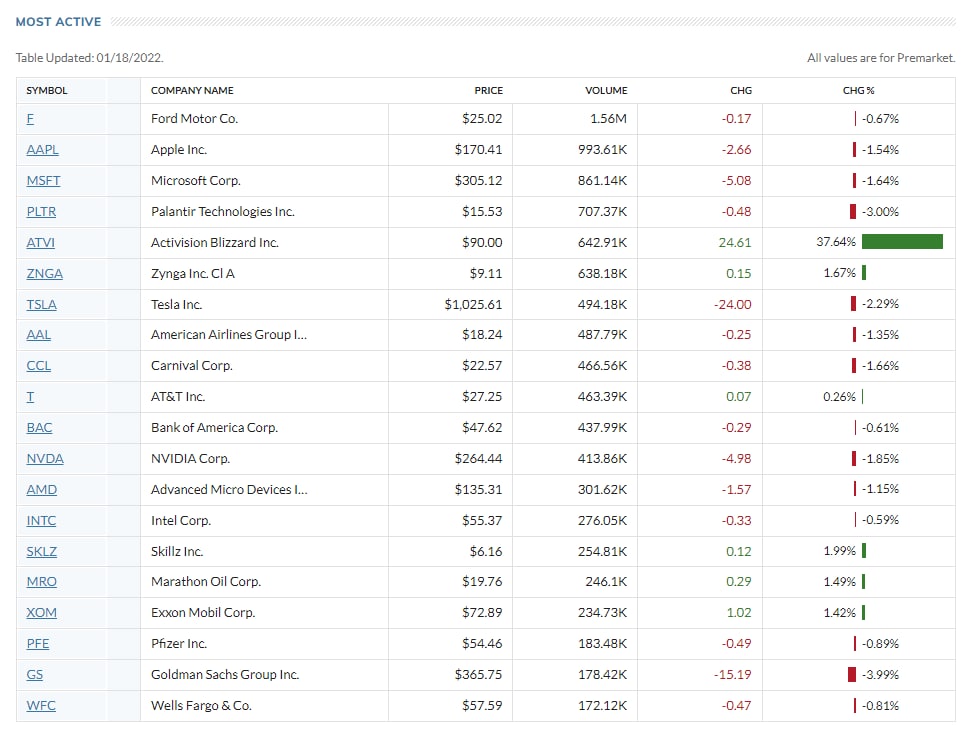The height and width of the screenshot is (734, 972).
Task: Click the MOST ACTIVE section heading
Action: tap(58, 22)
